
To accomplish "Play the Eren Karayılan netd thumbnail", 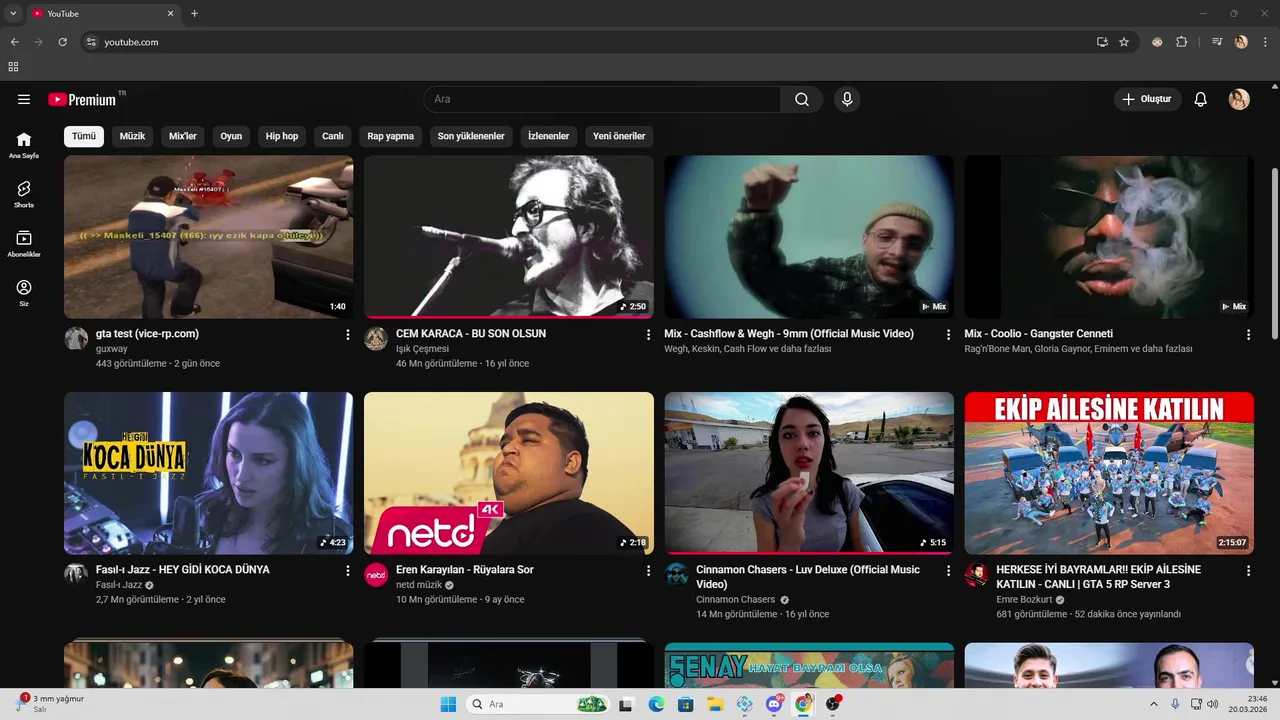I will [x=509, y=473].
